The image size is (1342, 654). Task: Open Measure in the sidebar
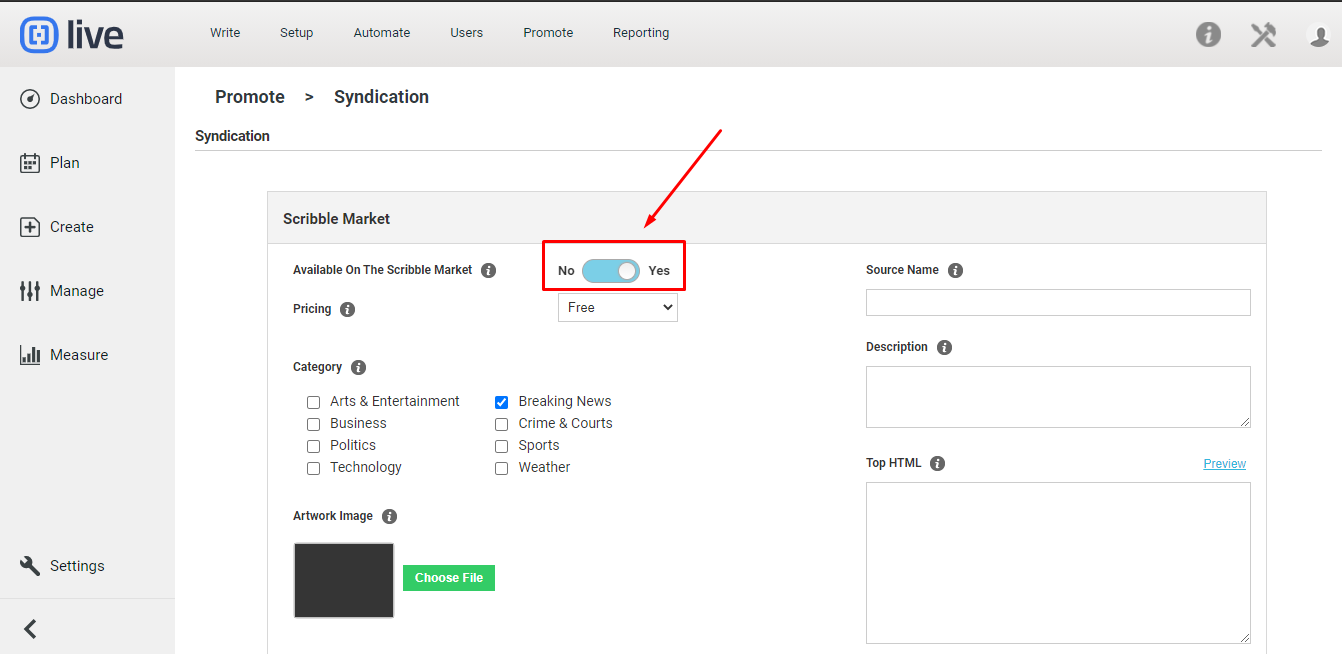click(x=64, y=355)
